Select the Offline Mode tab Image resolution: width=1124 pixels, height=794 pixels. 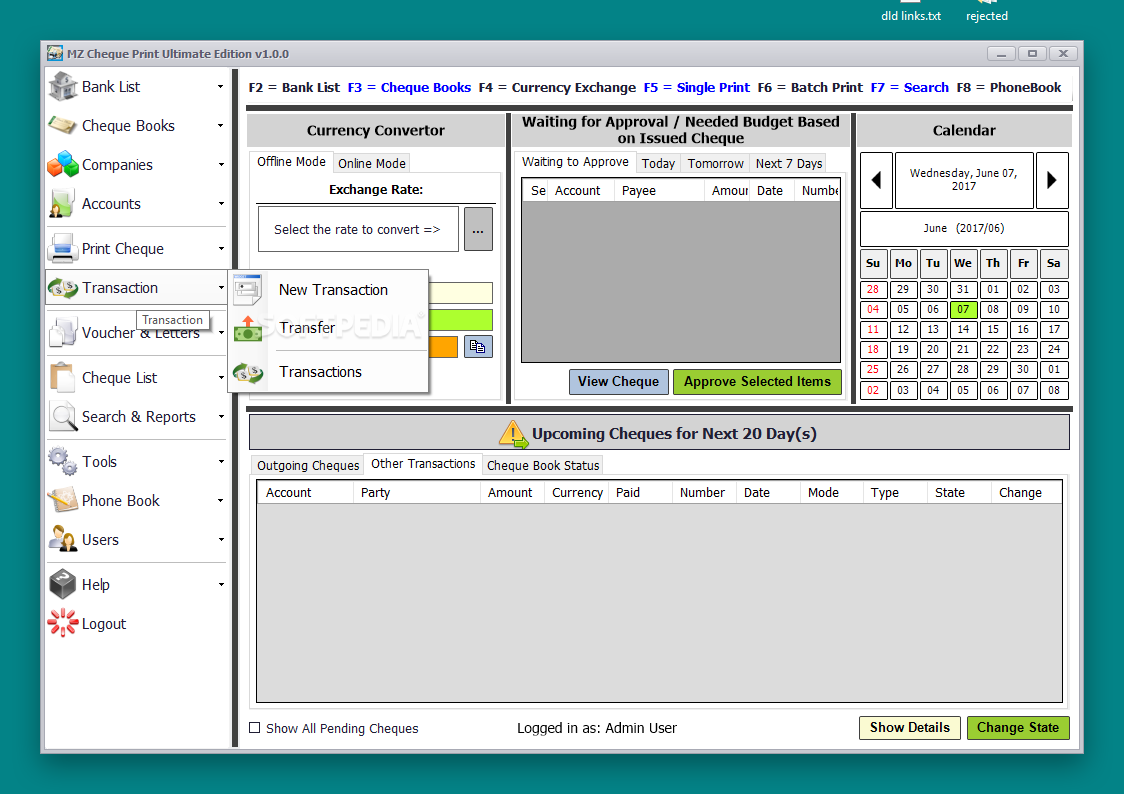click(x=291, y=162)
